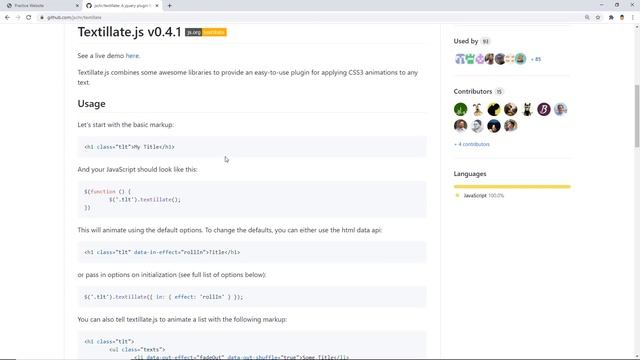Go back using browser back arrow
This screenshot has height=360, width=640.
7,18
